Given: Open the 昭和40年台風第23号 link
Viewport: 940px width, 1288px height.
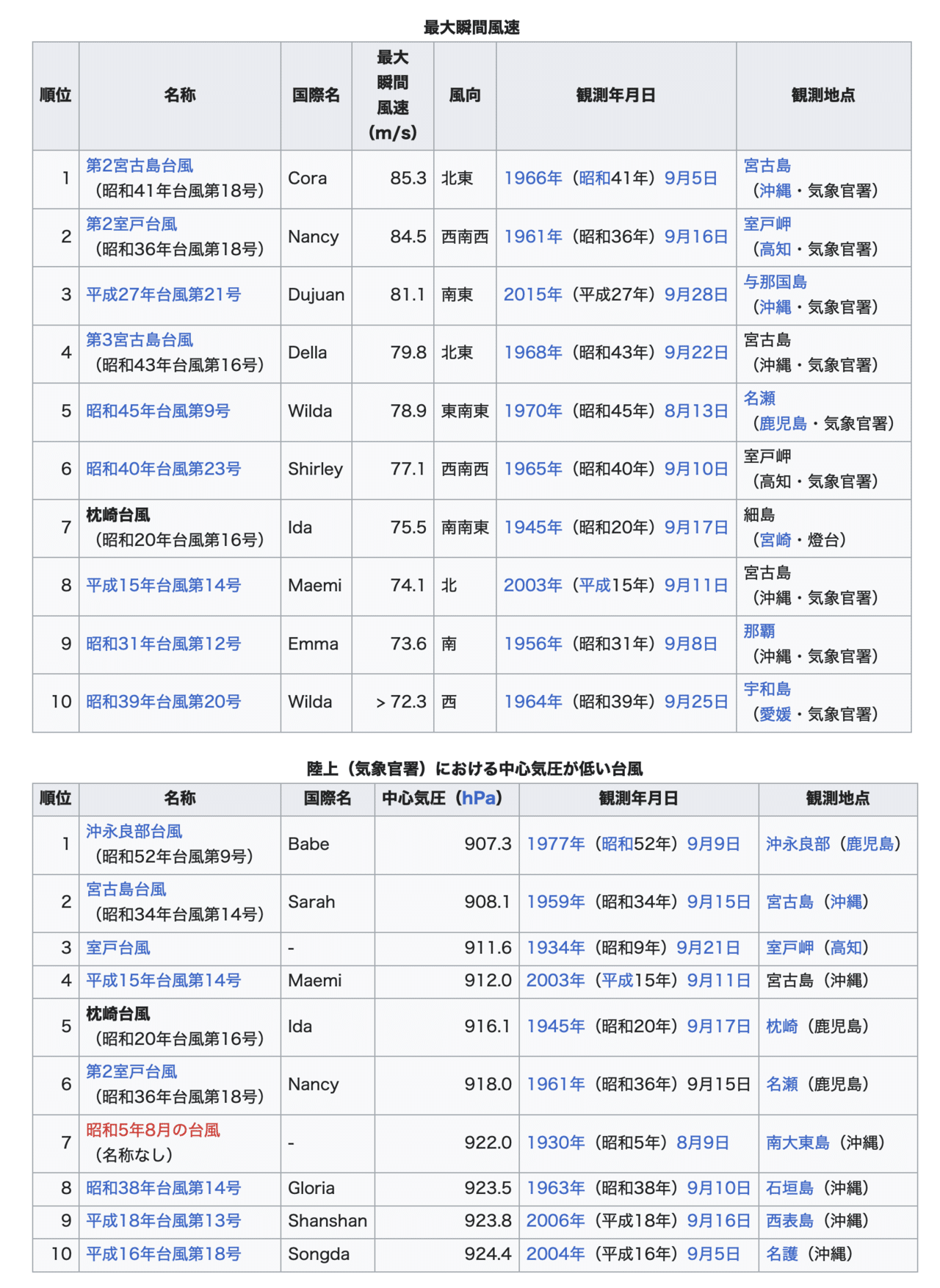Looking at the screenshot, I should pyautogui.click(x=163, y=469).
